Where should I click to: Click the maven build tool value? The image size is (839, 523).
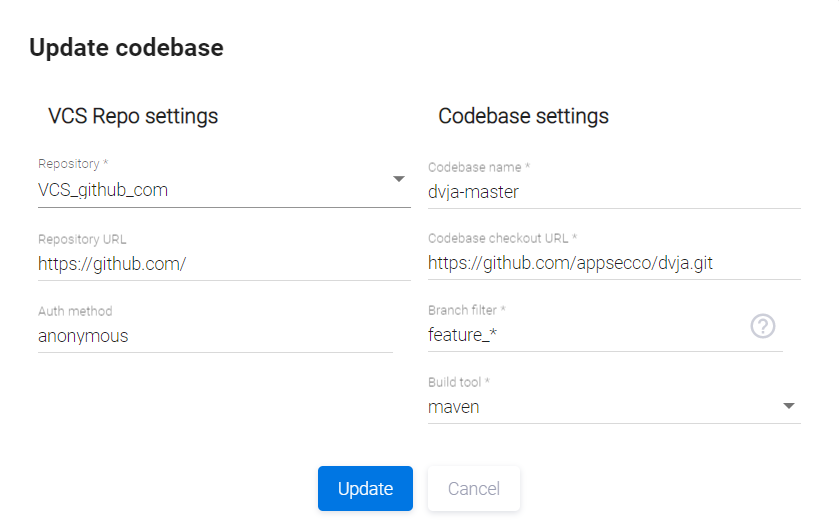pos(454,407)
